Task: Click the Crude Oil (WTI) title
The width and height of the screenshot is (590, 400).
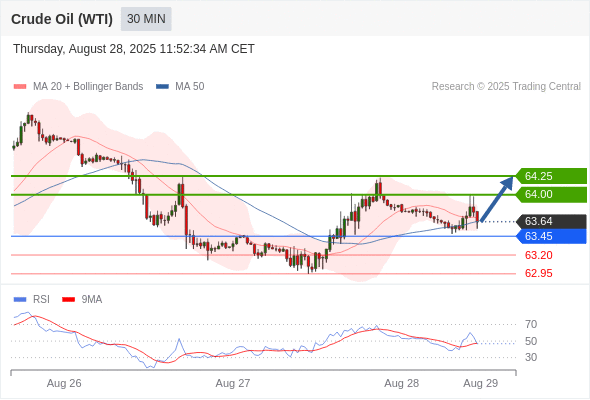Action: (62, 19)
